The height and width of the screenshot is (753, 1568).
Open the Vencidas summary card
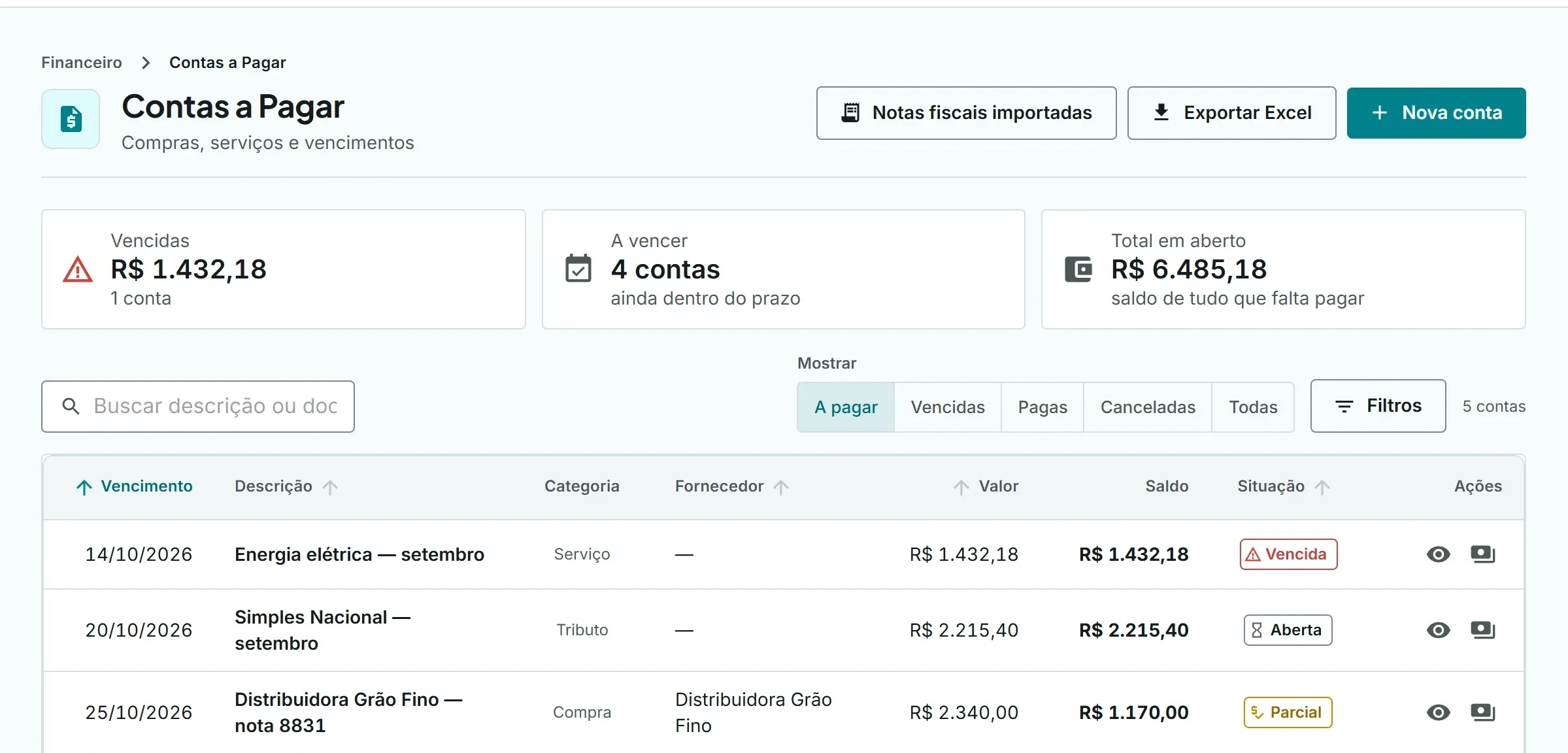coord(284,269)
